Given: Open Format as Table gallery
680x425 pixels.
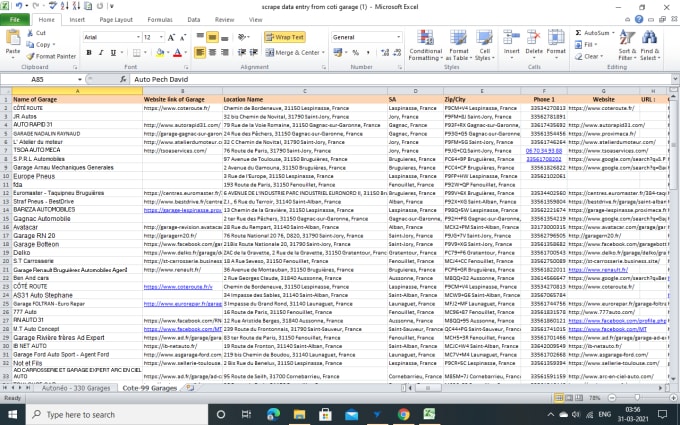Looking at the screenshot, I should point(458,45).
